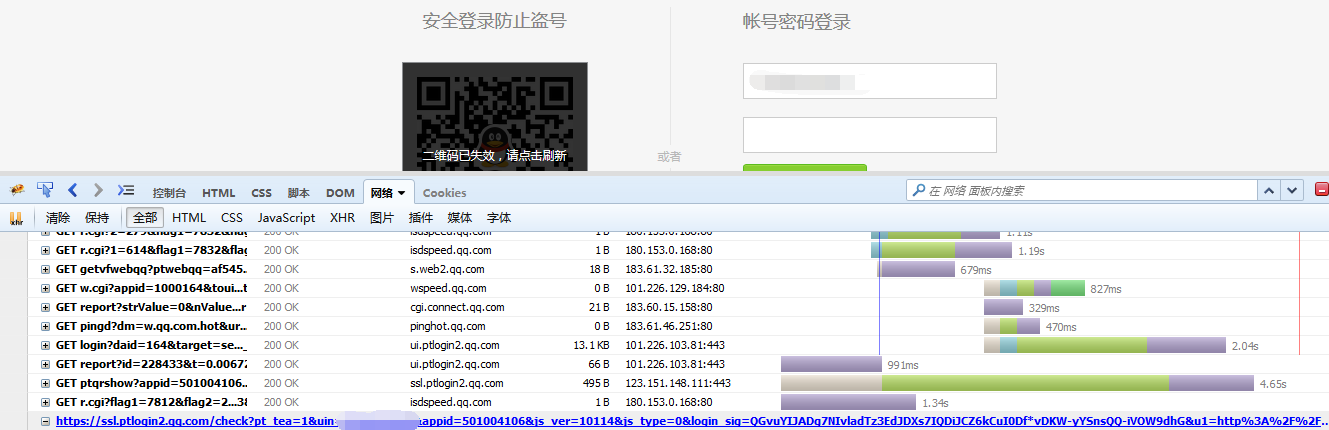Filter requests by 字体 type
The width and height of the screenshot is (1329, 430).
[499, 217]
